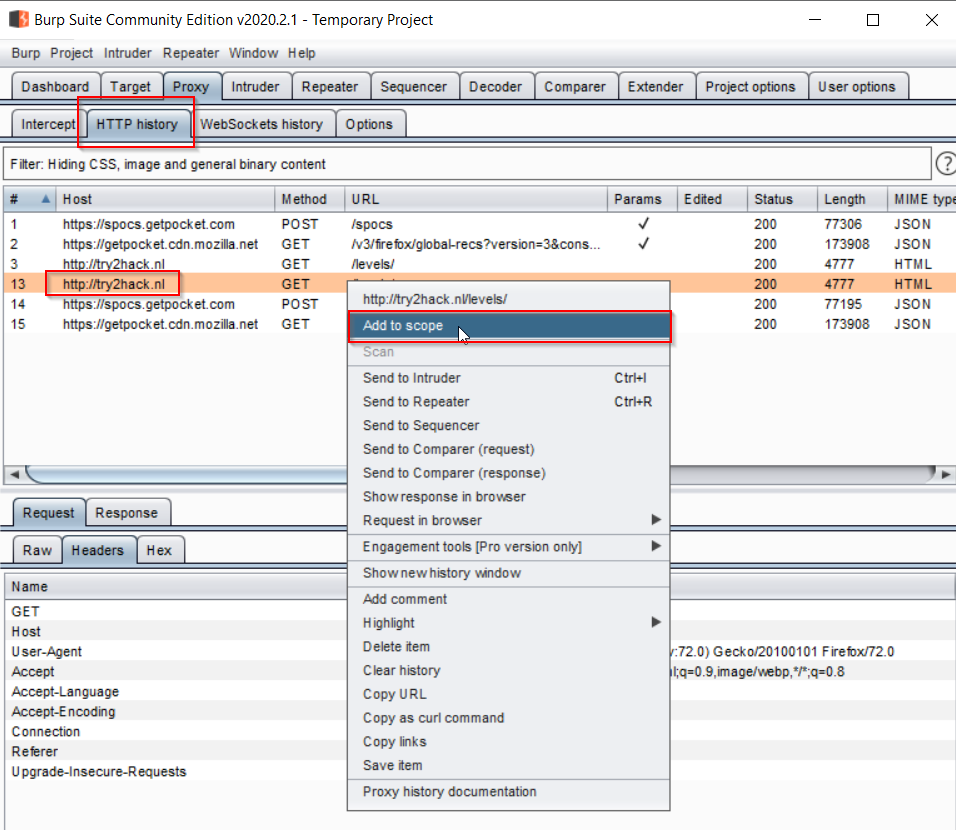The image size is (956, 830).
Task: Open the Decoder tab
Action: point(495,87)
